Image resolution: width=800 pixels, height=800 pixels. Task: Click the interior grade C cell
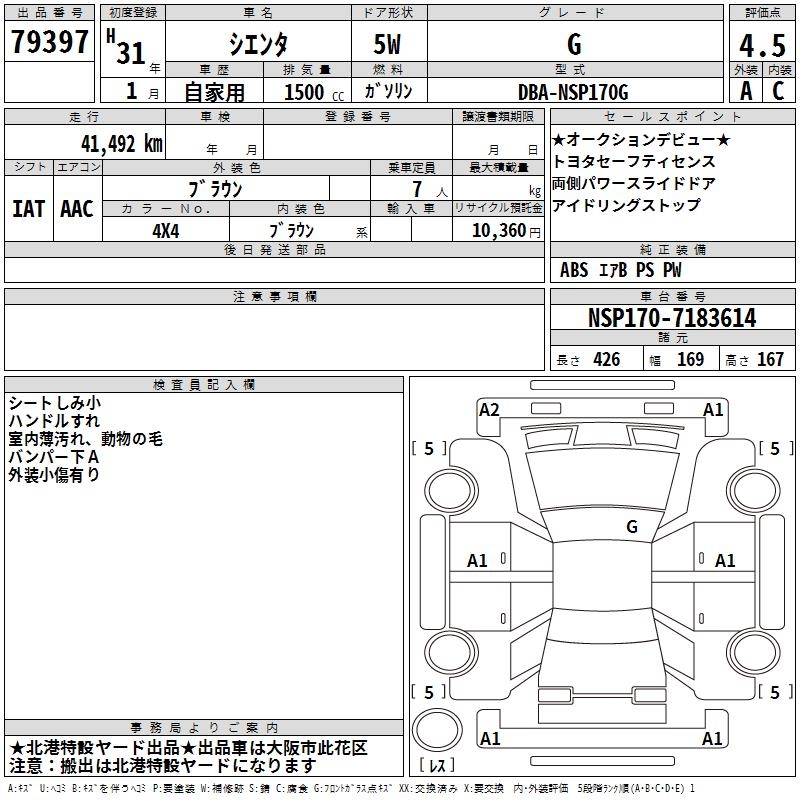(x=778, y=90)
